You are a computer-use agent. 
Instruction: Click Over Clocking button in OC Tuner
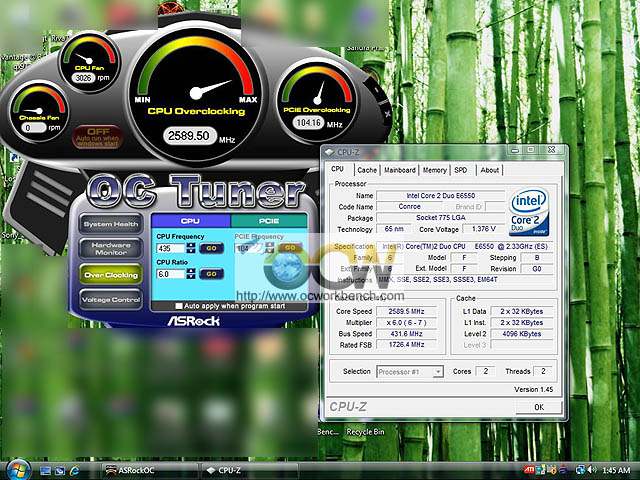point(111,275)
